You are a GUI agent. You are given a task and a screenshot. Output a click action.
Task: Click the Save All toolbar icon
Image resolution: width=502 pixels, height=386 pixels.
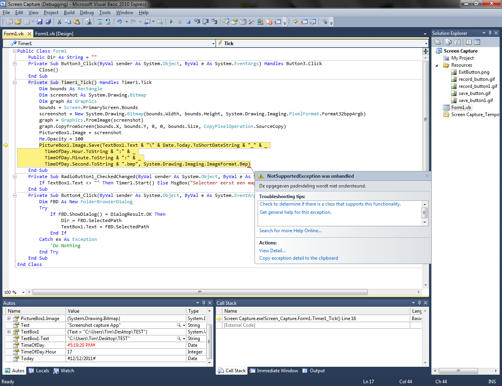click(x=48, y=22)
